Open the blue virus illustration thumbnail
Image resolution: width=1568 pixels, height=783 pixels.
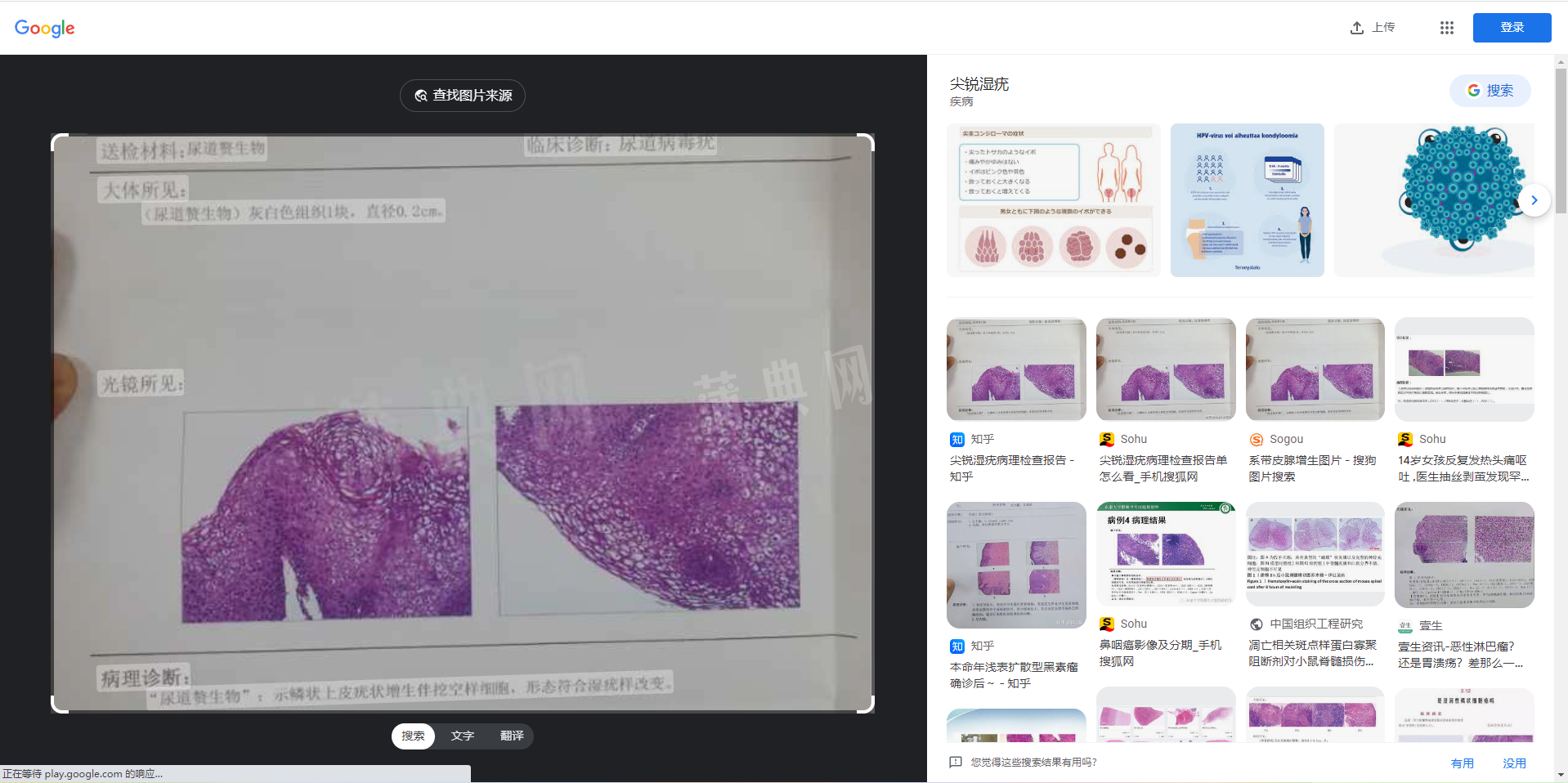point(1434,200)
